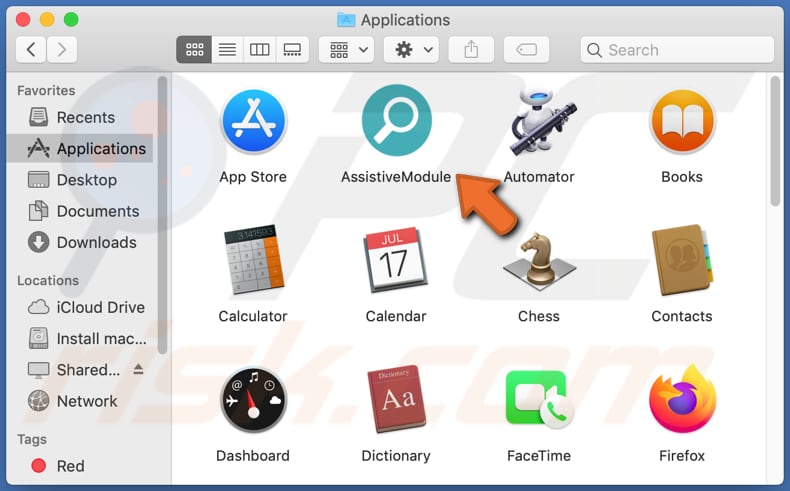Click the Favorites section header

pyautogui.click(x=46, y=91)
